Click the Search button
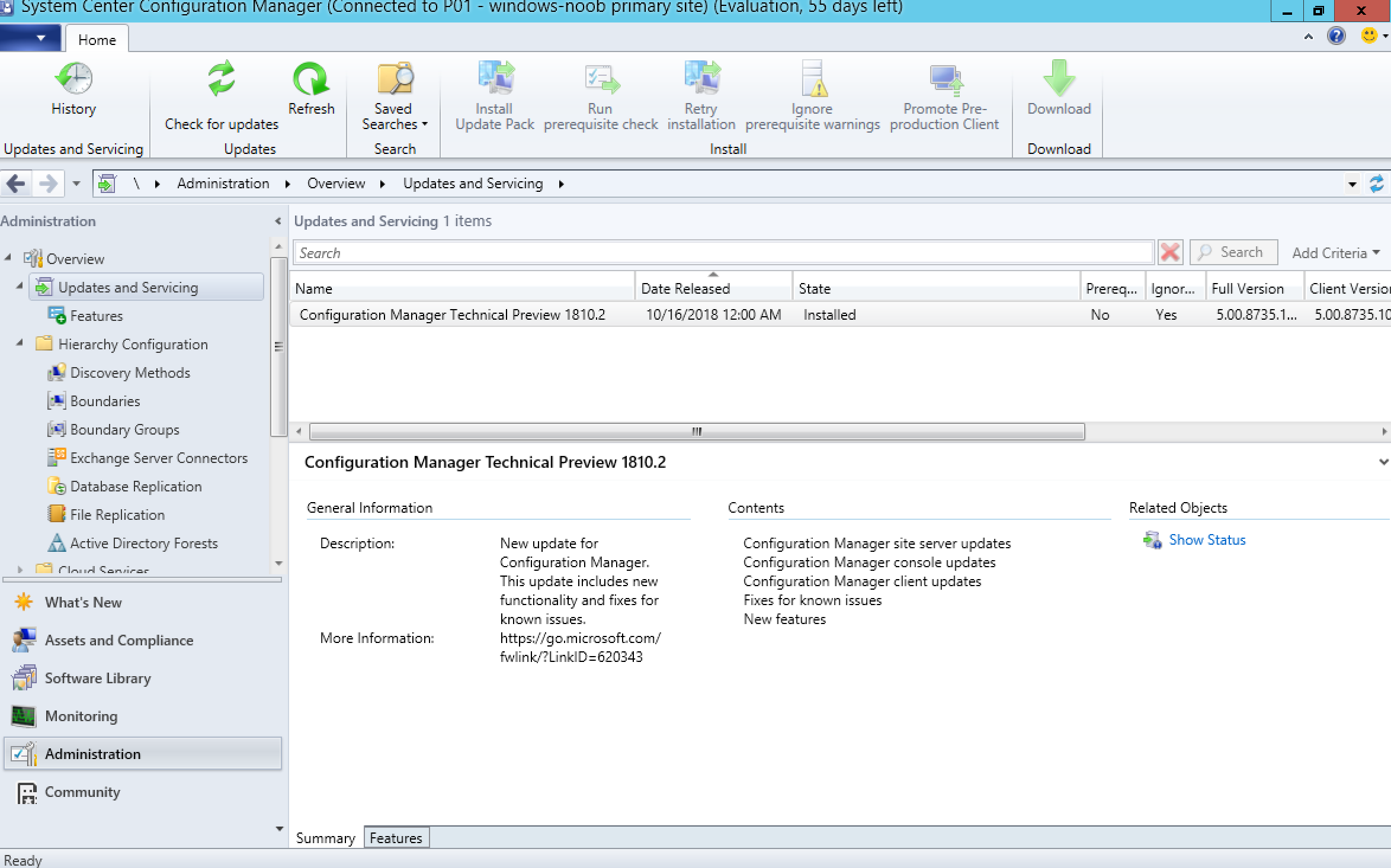 1233,252
